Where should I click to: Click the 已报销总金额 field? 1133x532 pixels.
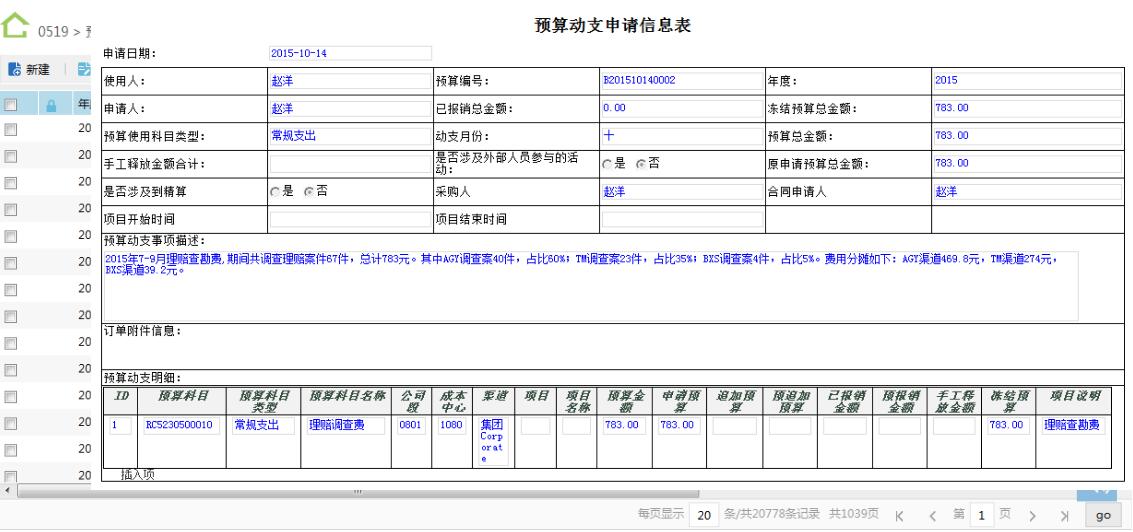[x=681, y=108]
